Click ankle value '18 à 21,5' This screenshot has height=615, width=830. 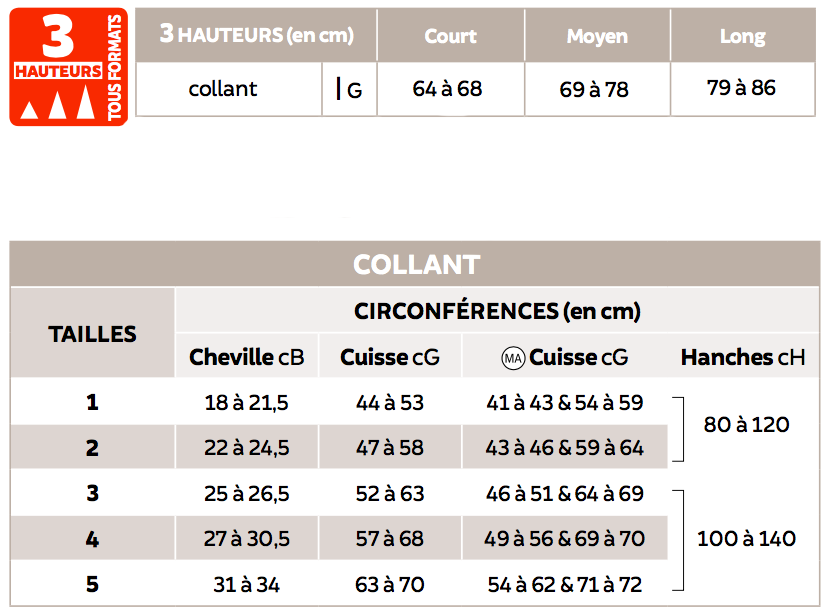[x=247, y=403]
